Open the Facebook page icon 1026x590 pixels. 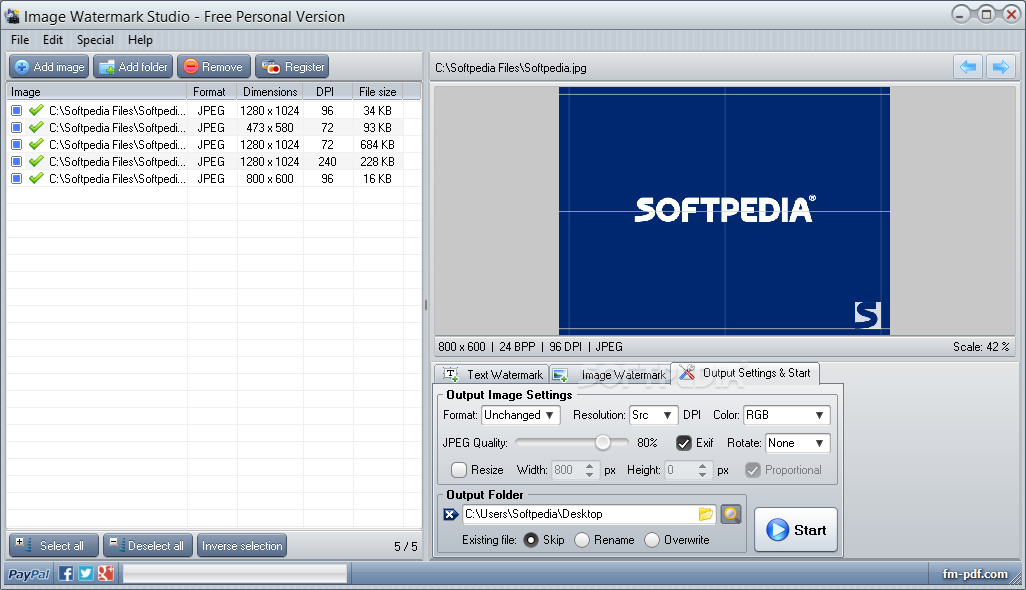coord(66,574)
